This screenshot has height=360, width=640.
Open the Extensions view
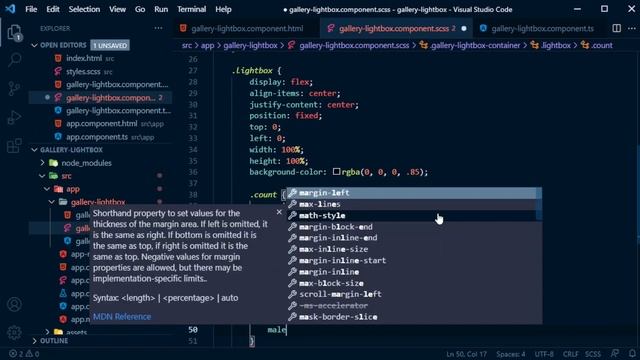(x=14, y=145)
